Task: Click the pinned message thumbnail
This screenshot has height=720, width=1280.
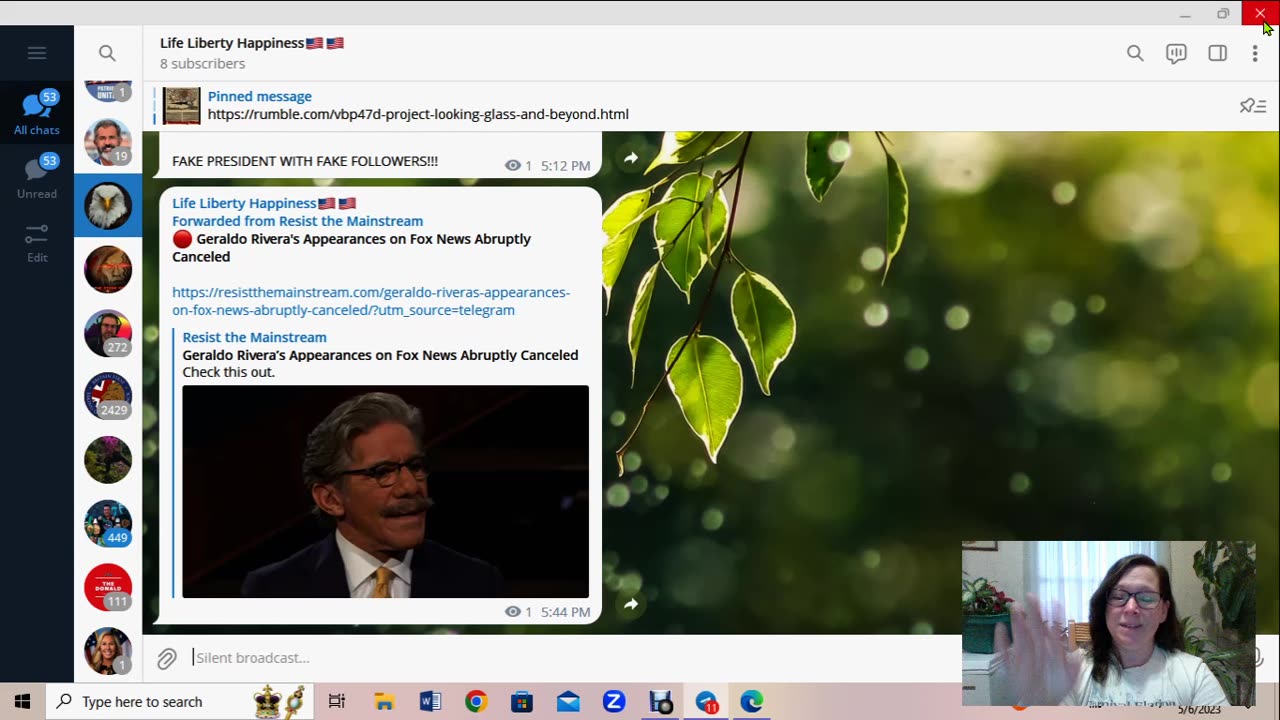Action: (181, 105)
